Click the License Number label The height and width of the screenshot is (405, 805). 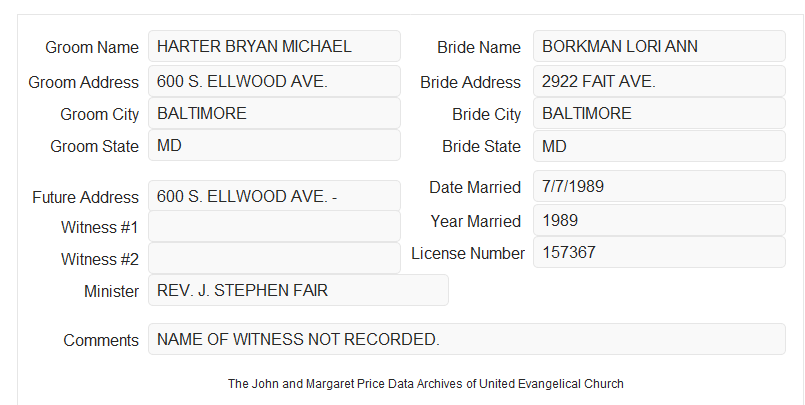pos(468,254)
